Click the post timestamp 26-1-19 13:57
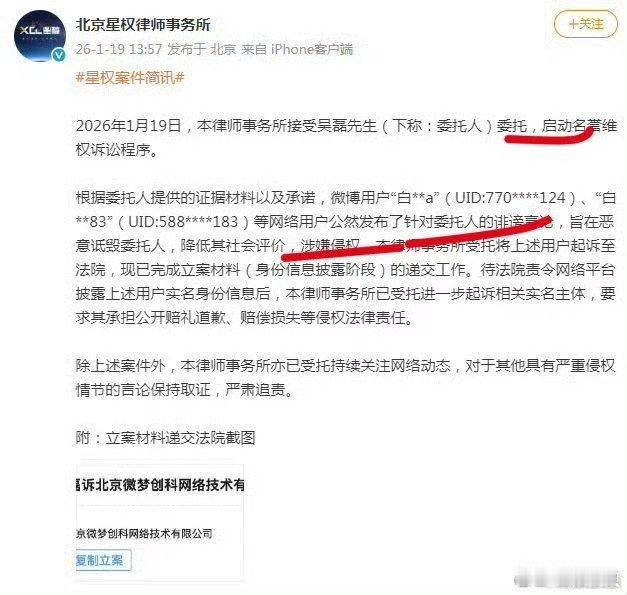 pos(119,49)
